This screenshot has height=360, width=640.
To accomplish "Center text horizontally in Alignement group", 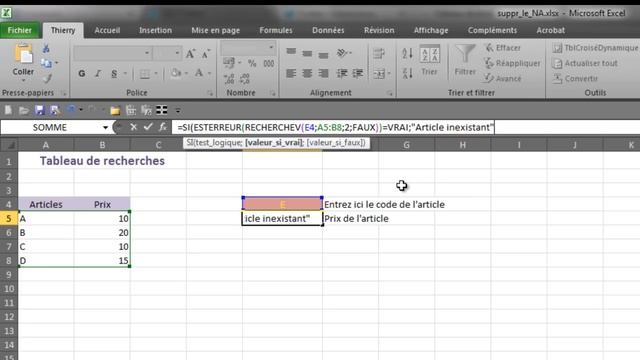I will (x=307, y=73).
